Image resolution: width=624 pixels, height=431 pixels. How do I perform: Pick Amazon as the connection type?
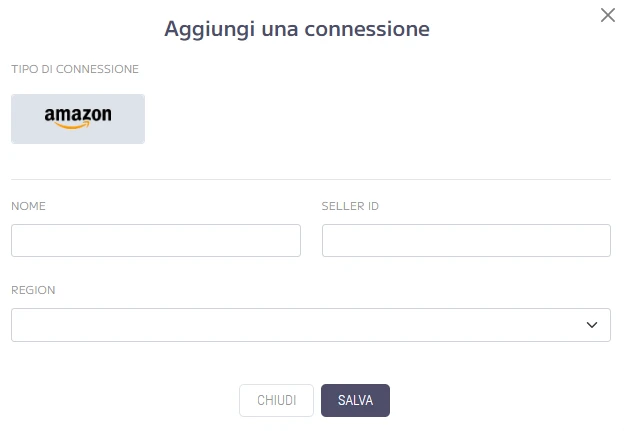point(78,119)
